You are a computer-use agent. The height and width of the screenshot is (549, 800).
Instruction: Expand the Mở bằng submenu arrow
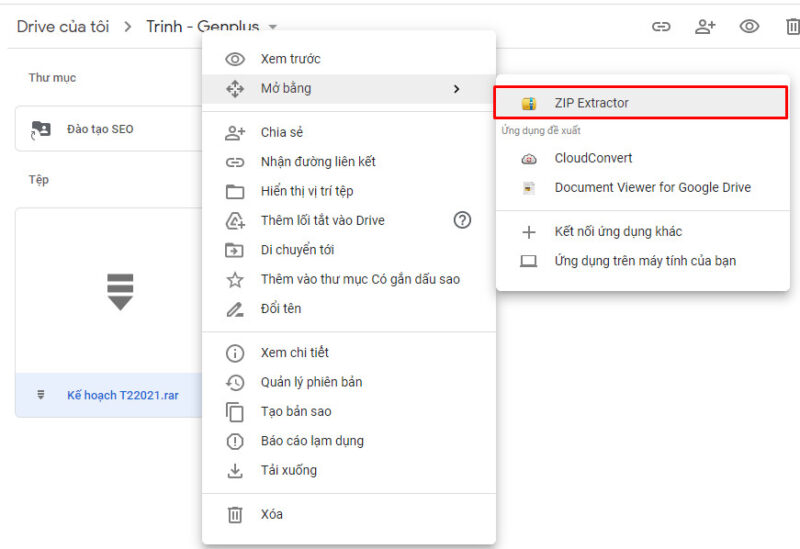456,89
